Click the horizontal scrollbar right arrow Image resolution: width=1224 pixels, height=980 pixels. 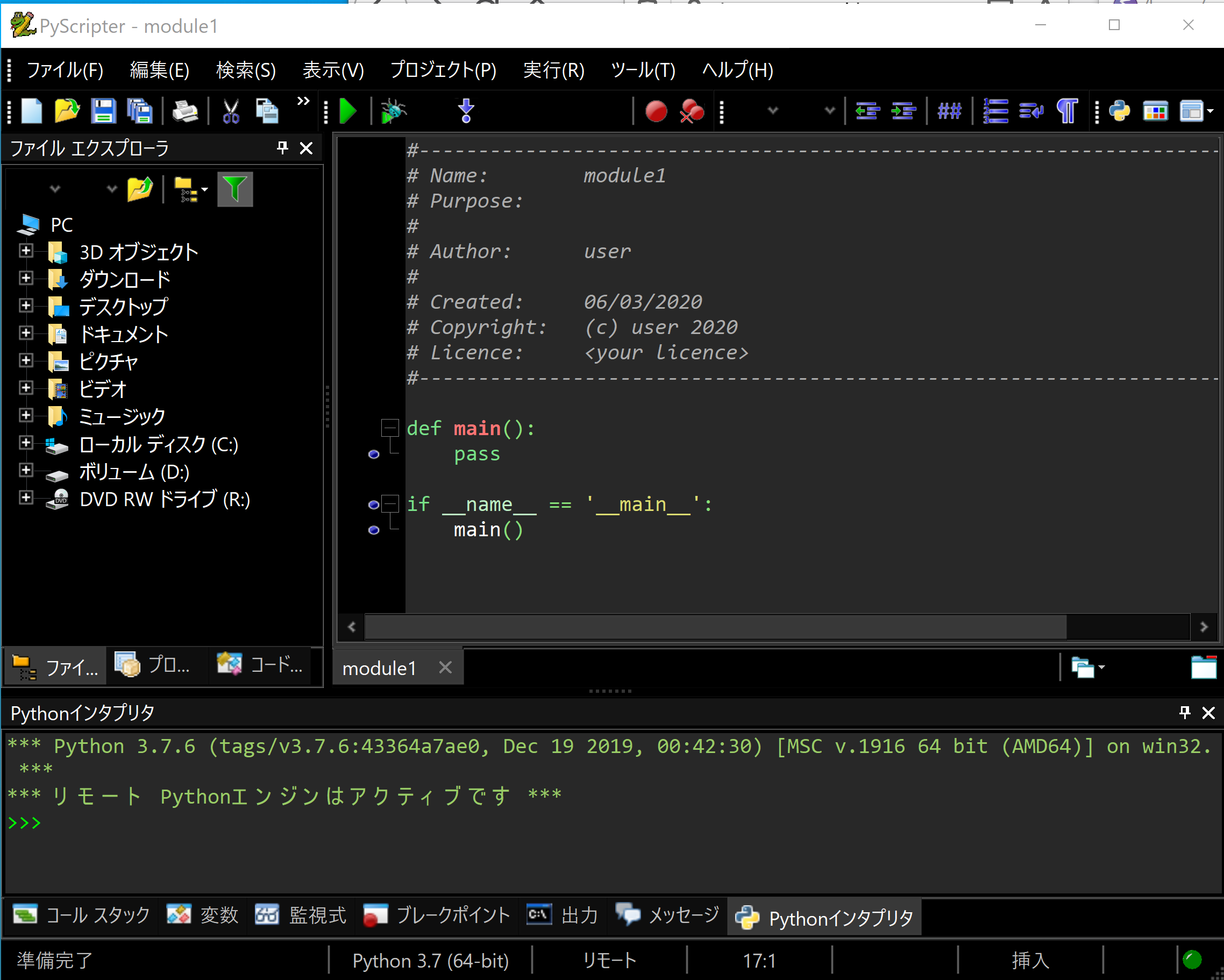pos(1204,627)
